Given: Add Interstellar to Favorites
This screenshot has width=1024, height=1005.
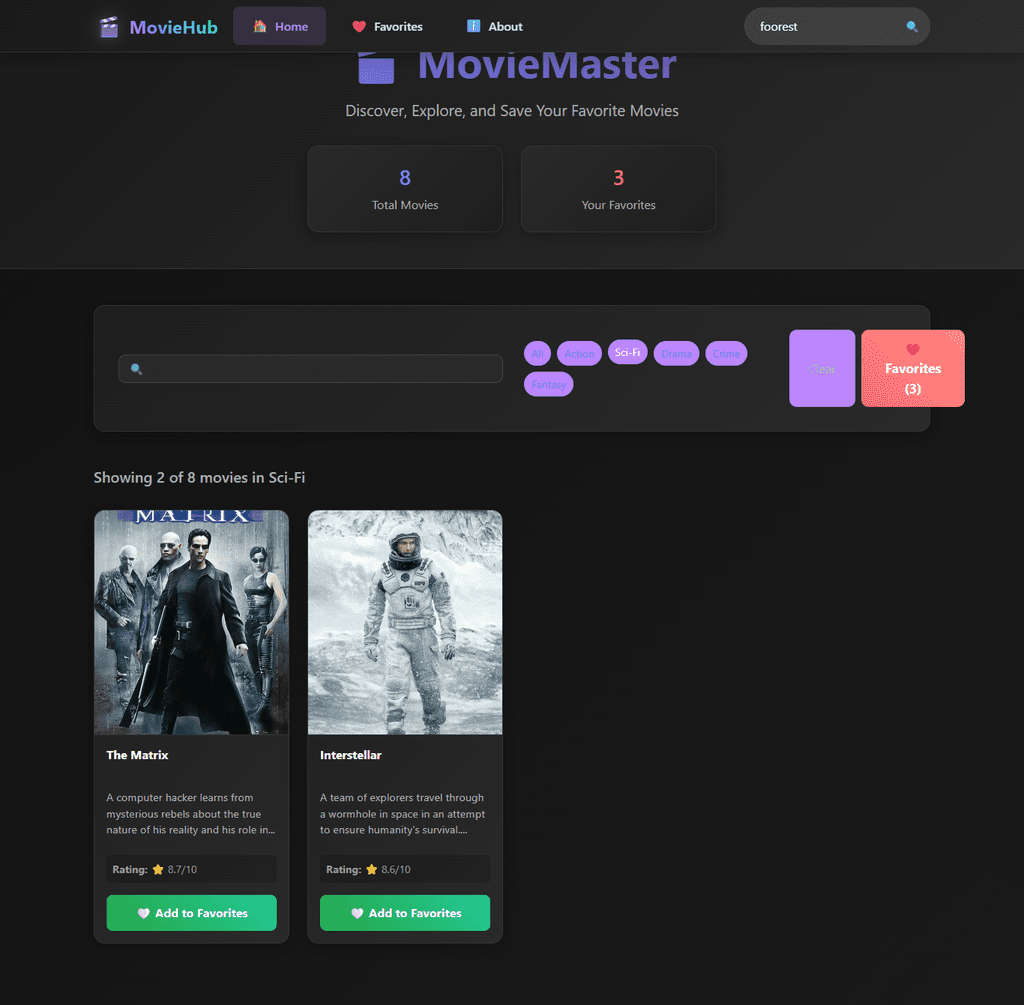Looking at the screenshot, I should click(405, 913).
